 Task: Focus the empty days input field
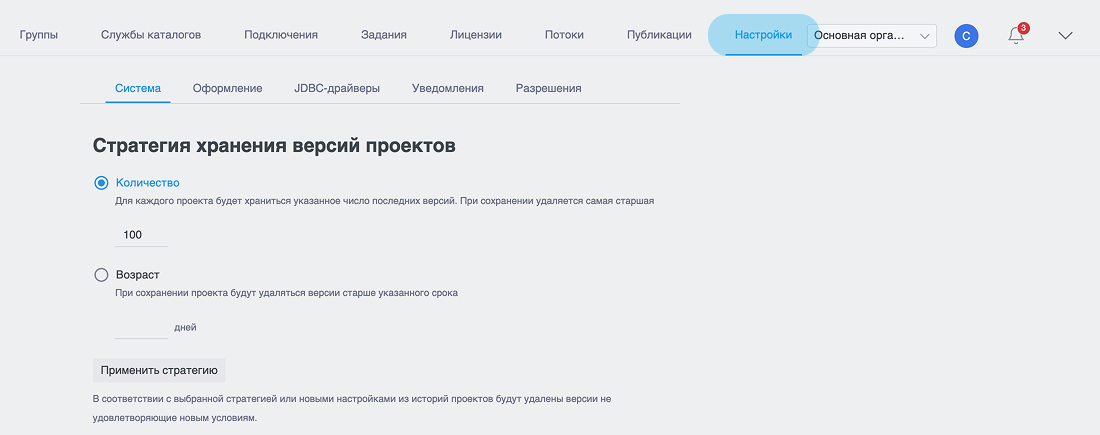142,327
